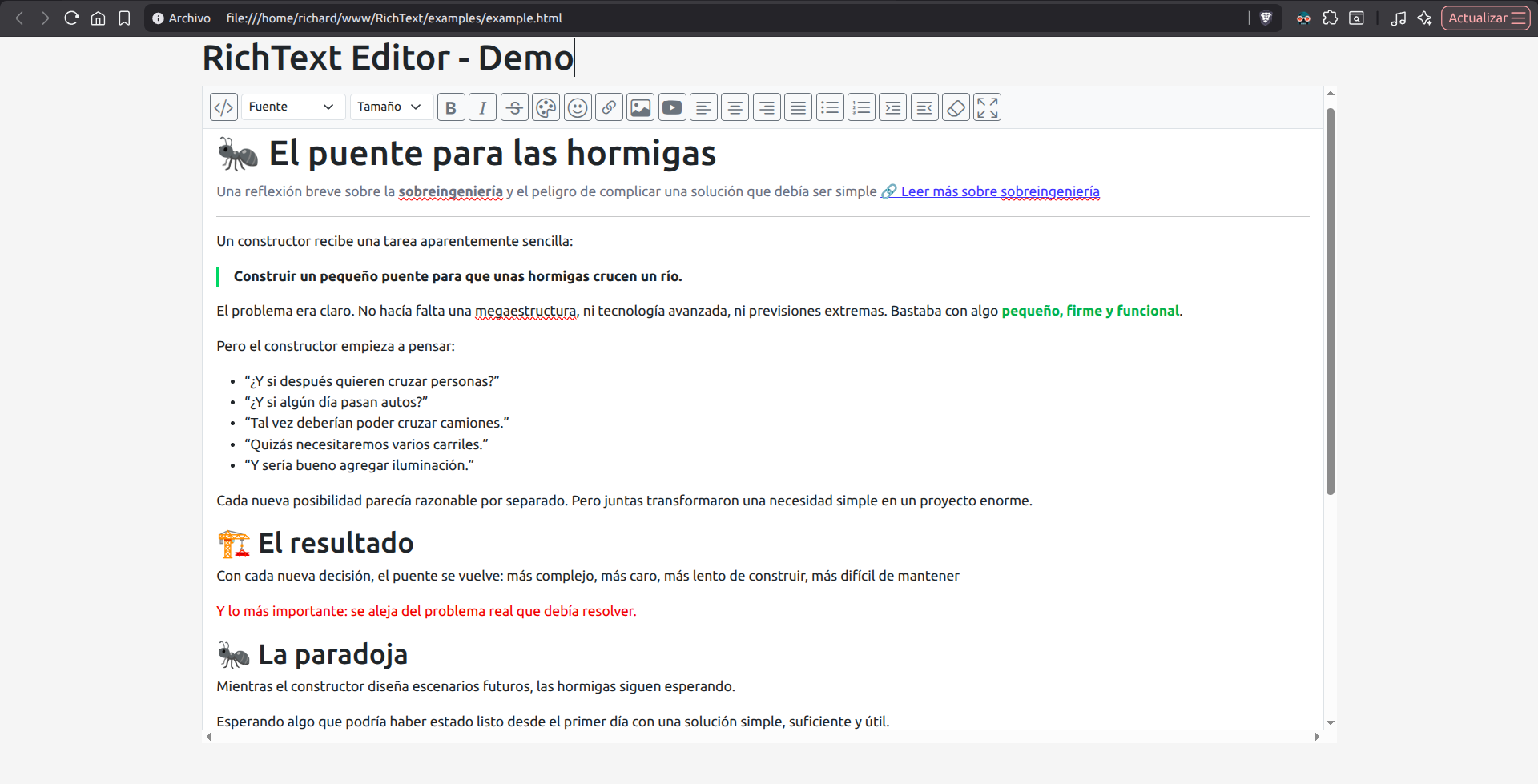Click the editor scroll-down arrow
This screenshot has width=1538, height=784.
tap(1330, 722)
